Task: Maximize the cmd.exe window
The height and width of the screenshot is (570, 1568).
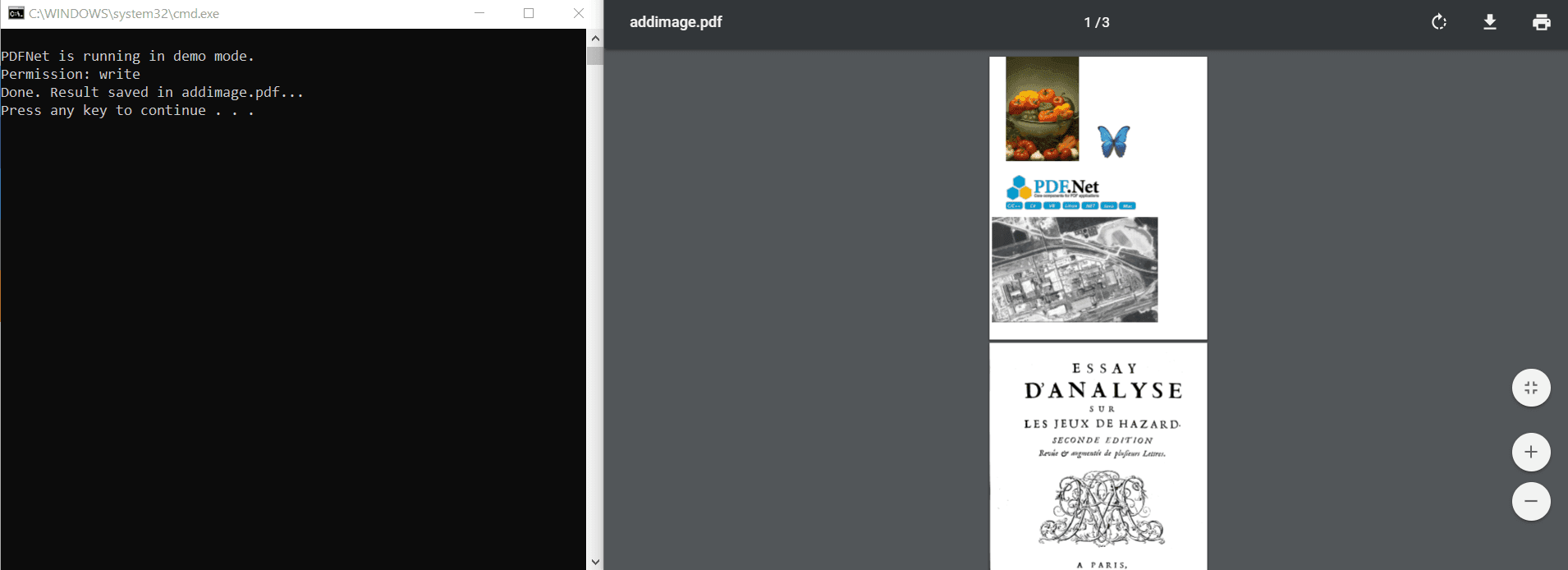Action: pyautogui.click(x=529, y=13)
